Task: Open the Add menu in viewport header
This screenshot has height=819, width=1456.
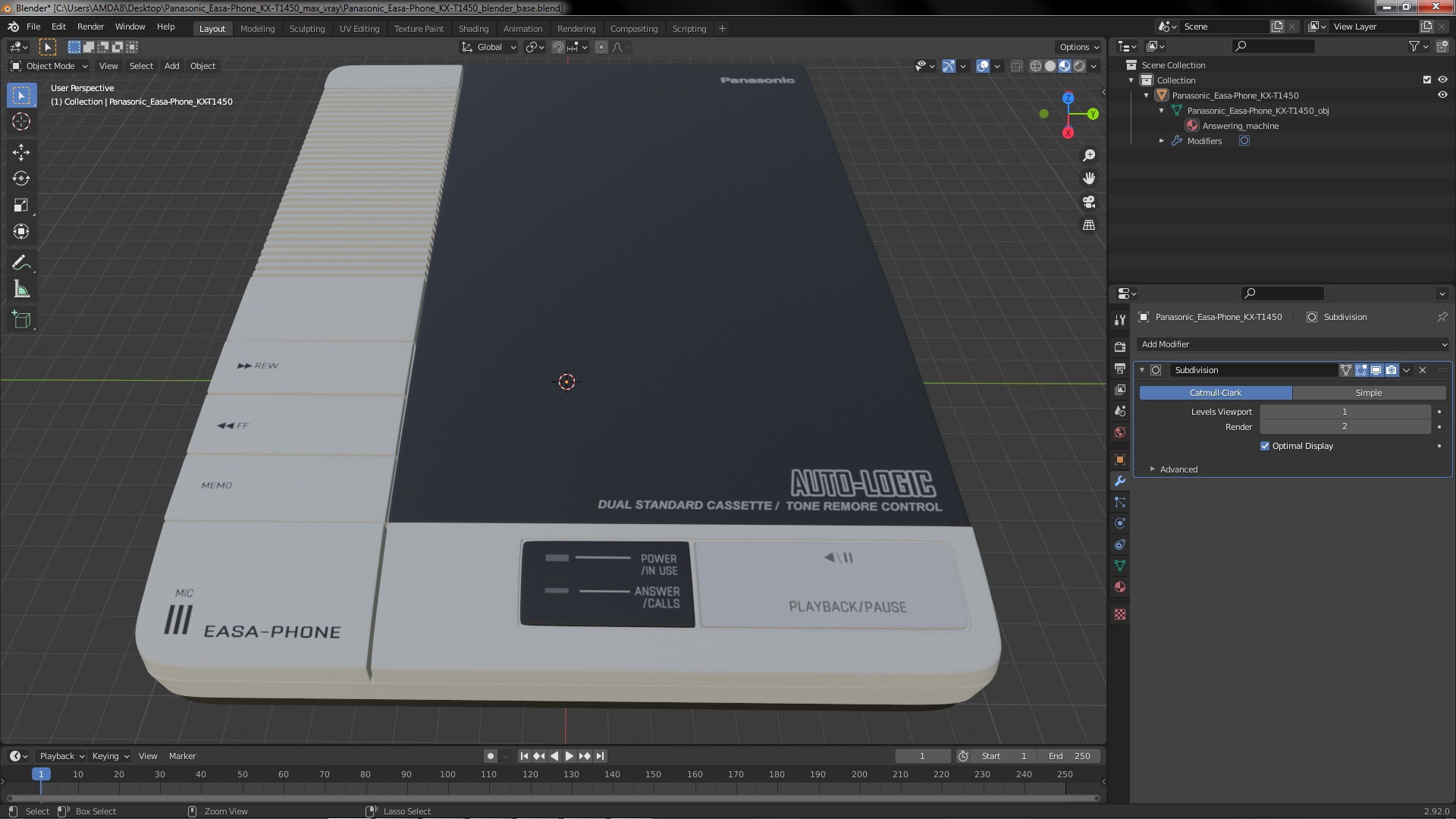Action: 171,66
